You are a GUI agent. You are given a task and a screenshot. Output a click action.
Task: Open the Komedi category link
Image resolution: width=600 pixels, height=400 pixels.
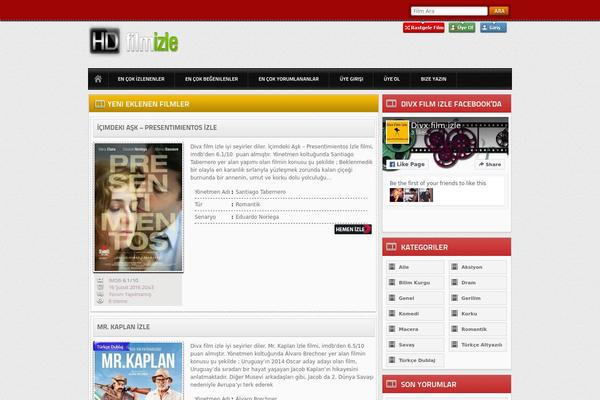tap(409, 313)
